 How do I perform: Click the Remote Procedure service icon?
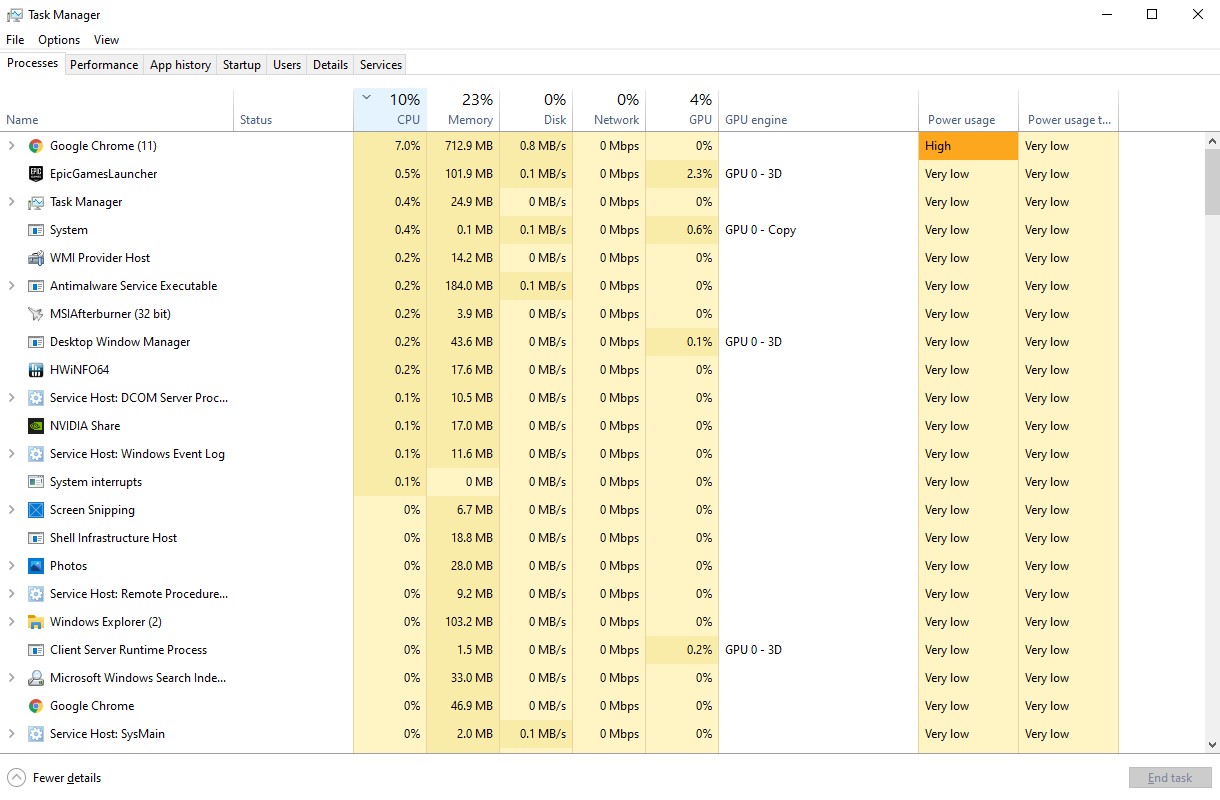(36, 594)
